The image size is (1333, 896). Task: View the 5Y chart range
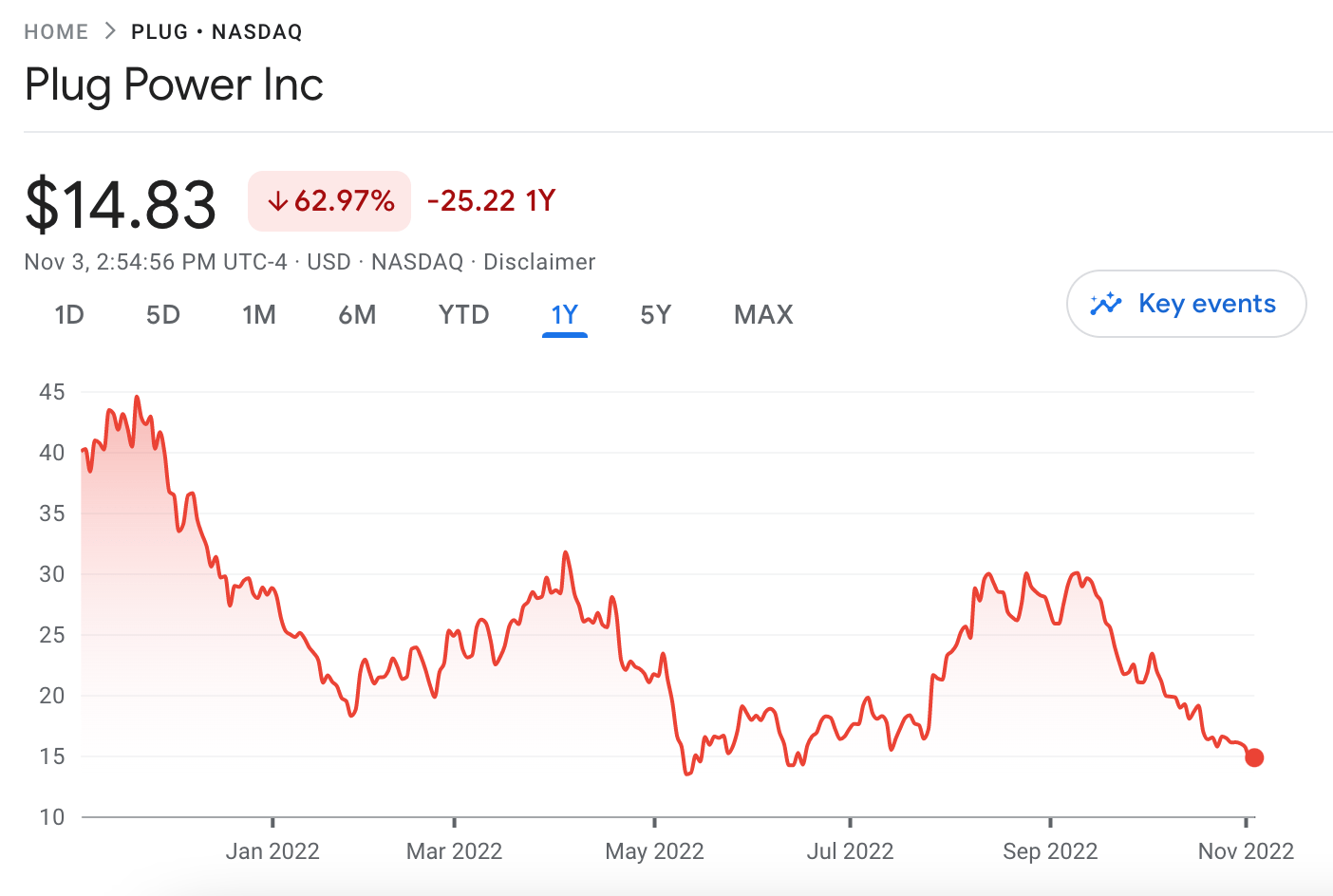pos(656,315)
